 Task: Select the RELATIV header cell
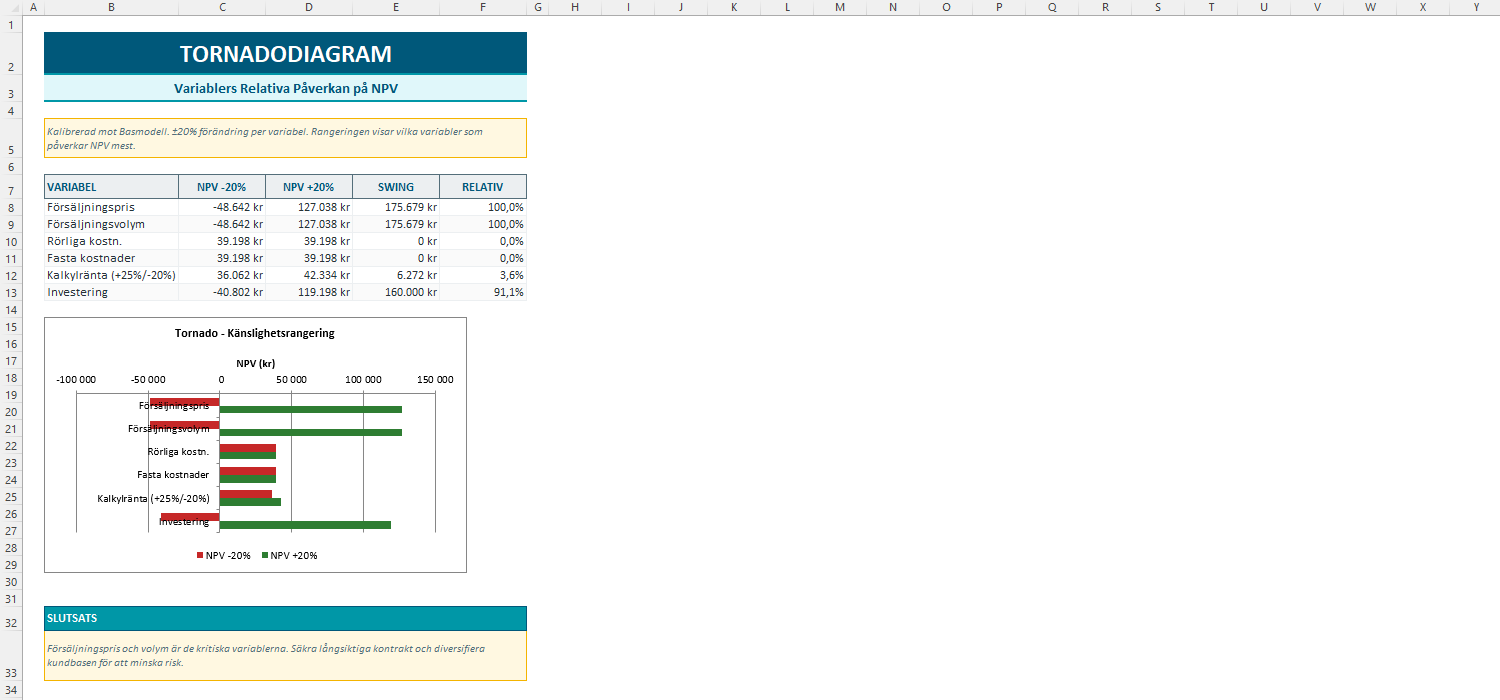point(483,187)
